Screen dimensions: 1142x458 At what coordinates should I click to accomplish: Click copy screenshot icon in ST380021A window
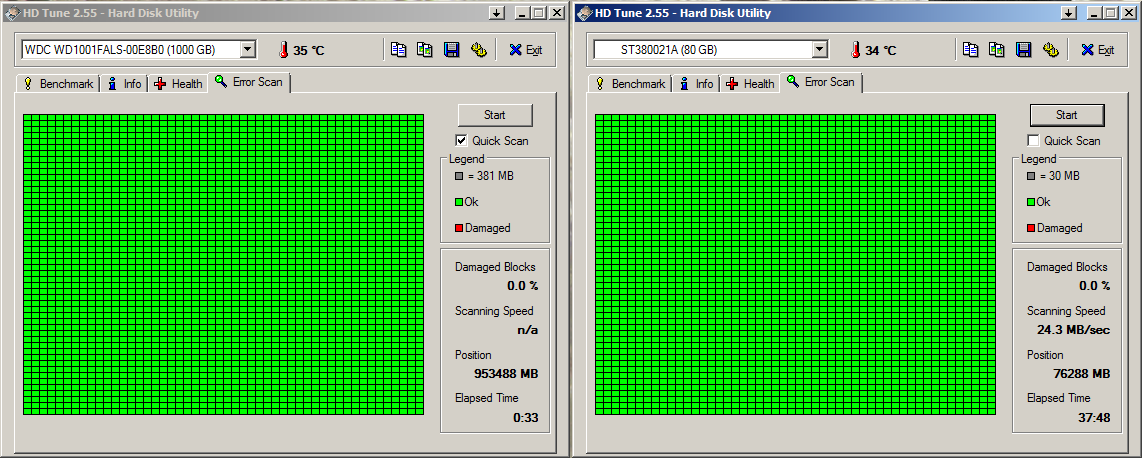coord(996,50)
